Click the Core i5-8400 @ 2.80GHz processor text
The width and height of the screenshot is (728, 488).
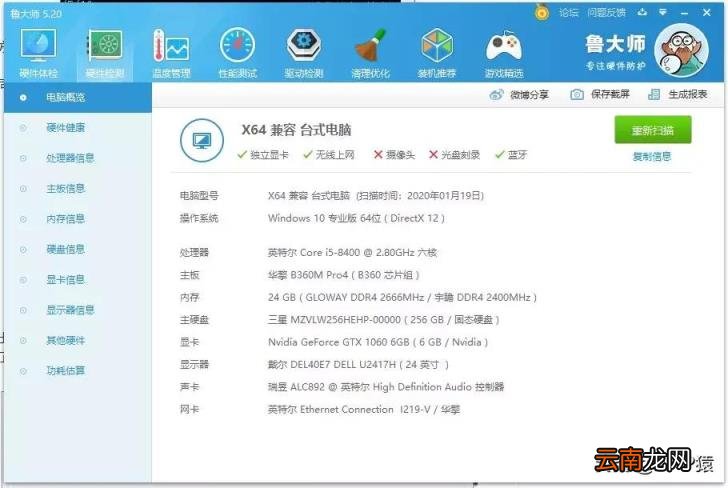[x=352, y=253]
